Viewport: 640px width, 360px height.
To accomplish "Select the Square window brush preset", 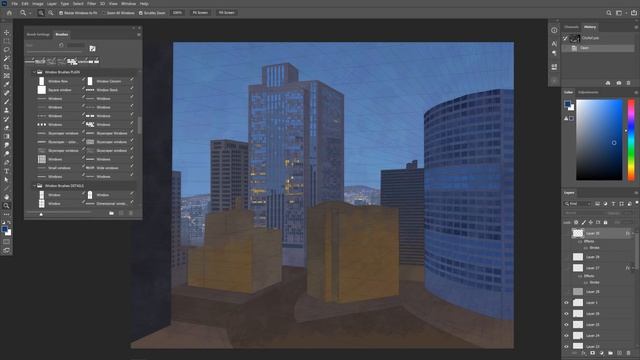I will point(60,90).
